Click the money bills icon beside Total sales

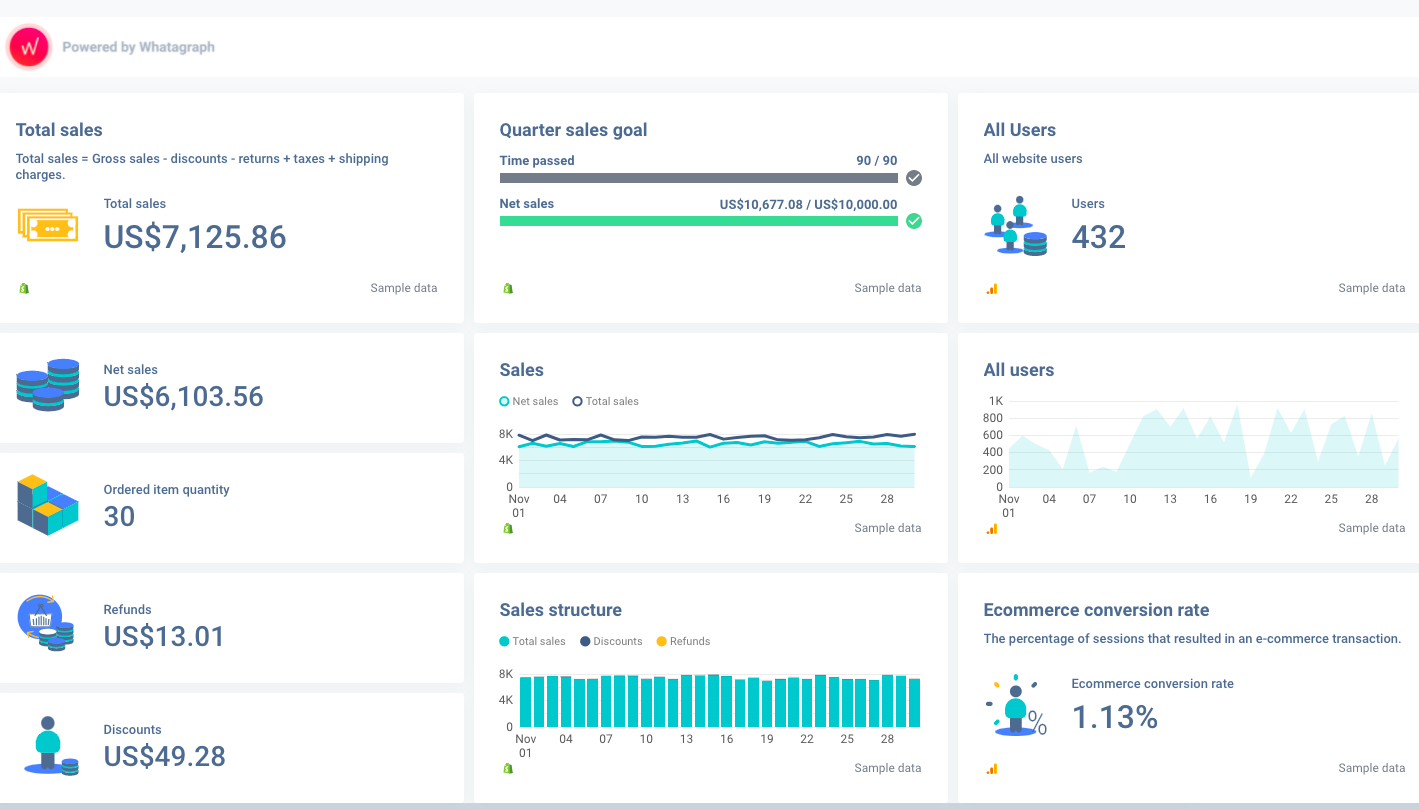[47, 225]
